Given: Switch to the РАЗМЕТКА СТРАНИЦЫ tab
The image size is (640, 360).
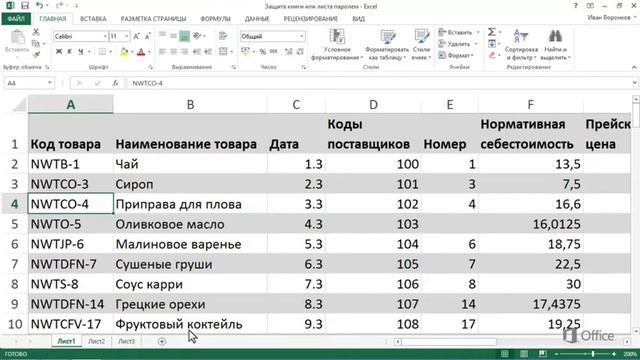Looking at the screenshot, I should click(x=153, y=19).
